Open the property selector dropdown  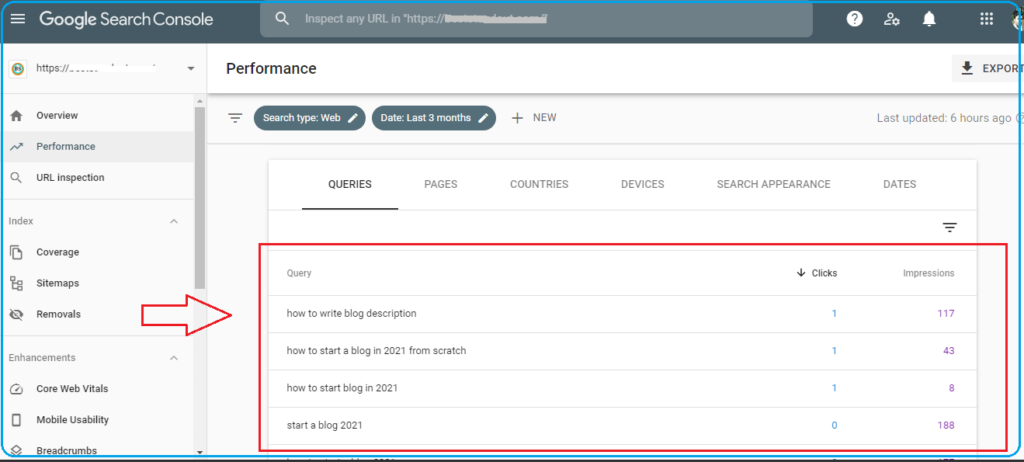(x=191, y=69)
